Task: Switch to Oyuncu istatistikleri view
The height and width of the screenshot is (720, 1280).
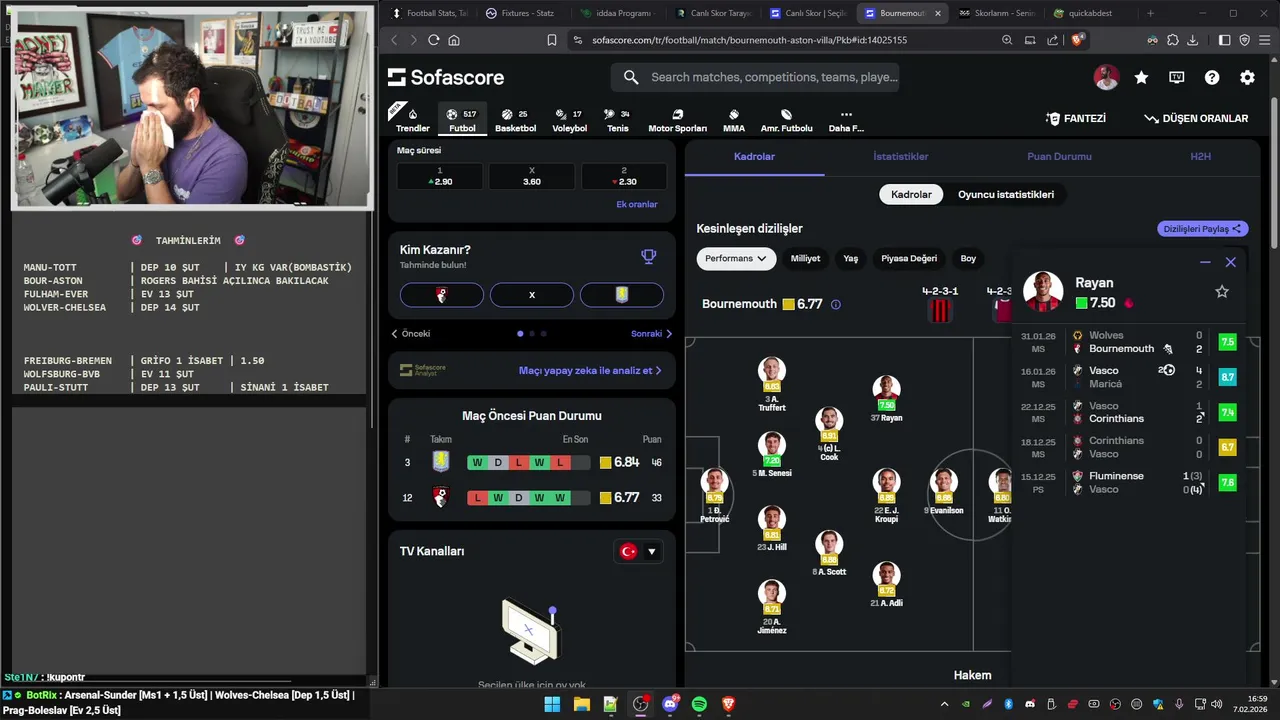Action: tap(1006, 195)
